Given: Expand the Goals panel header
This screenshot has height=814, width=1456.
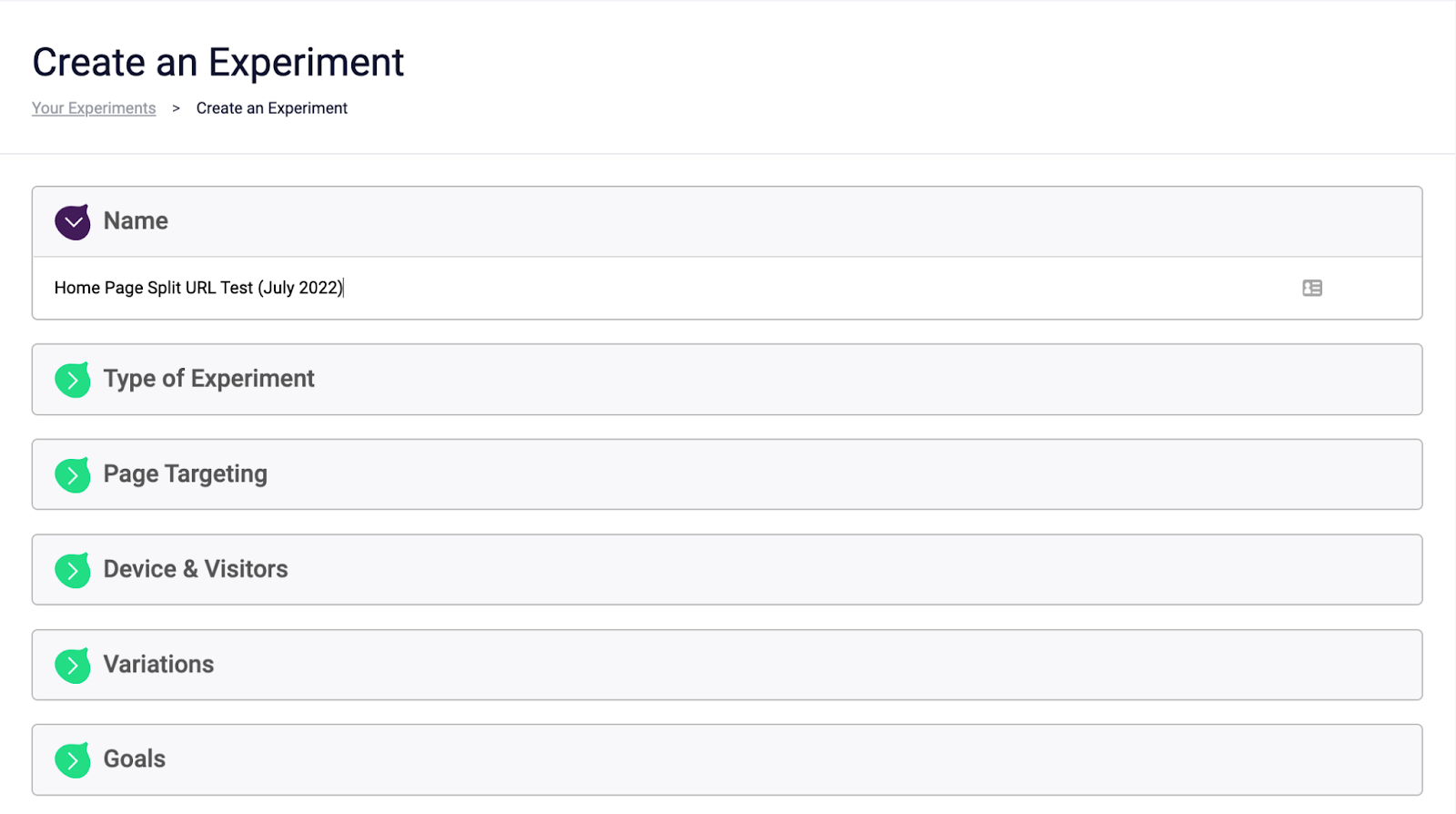Looking at the screenshot, I should (x=727, y=760).
